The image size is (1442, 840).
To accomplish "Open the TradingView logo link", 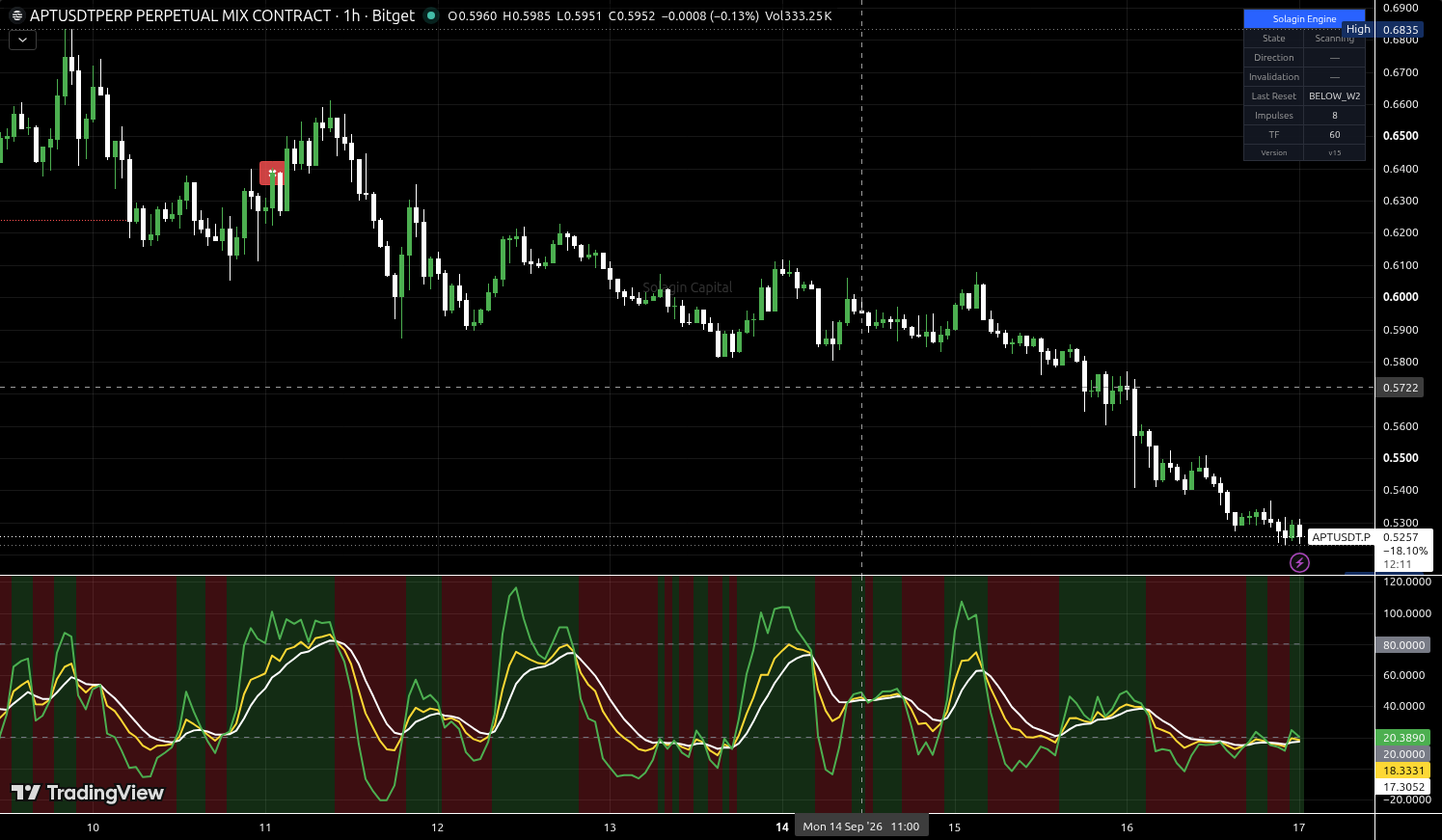I will tap(88, 793).
